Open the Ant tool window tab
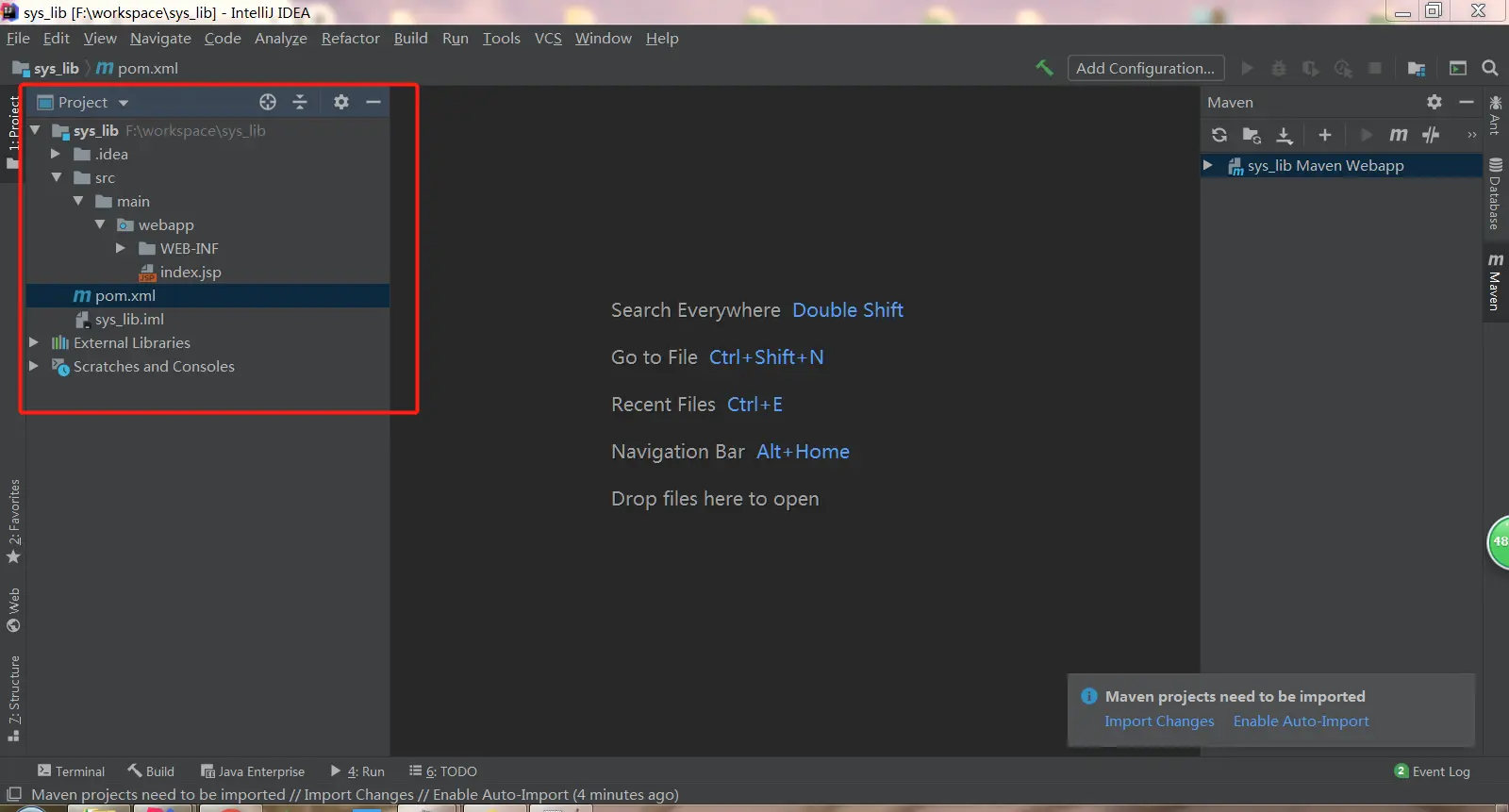1509x812 pixels. 1495,115
